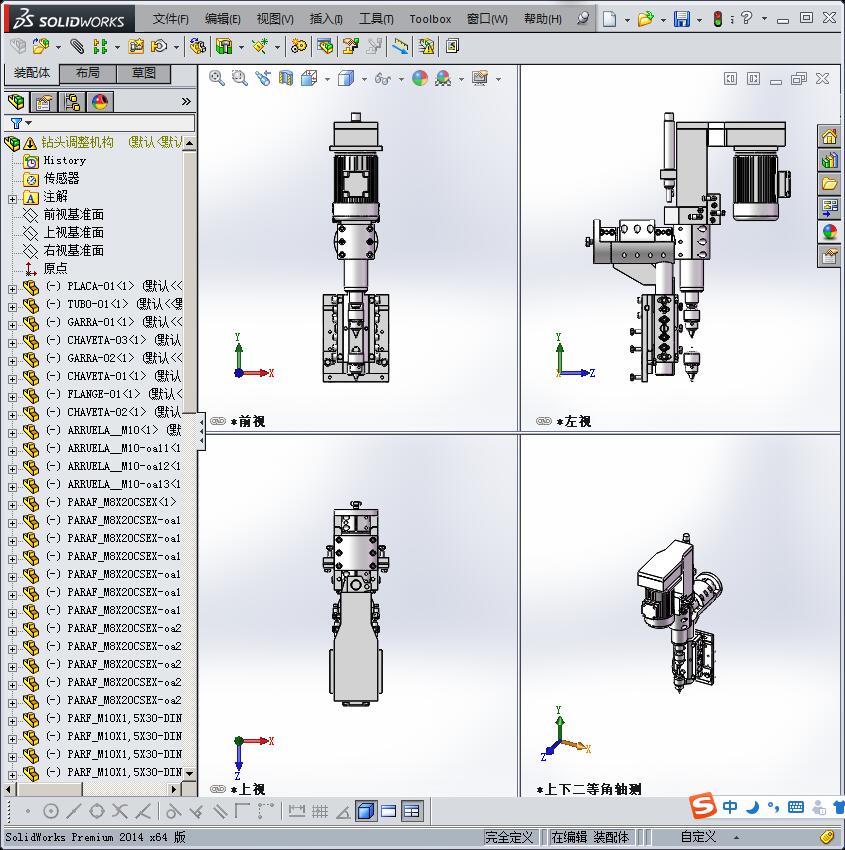
Task: Open the File menu
Action: (x=170, y=19)
